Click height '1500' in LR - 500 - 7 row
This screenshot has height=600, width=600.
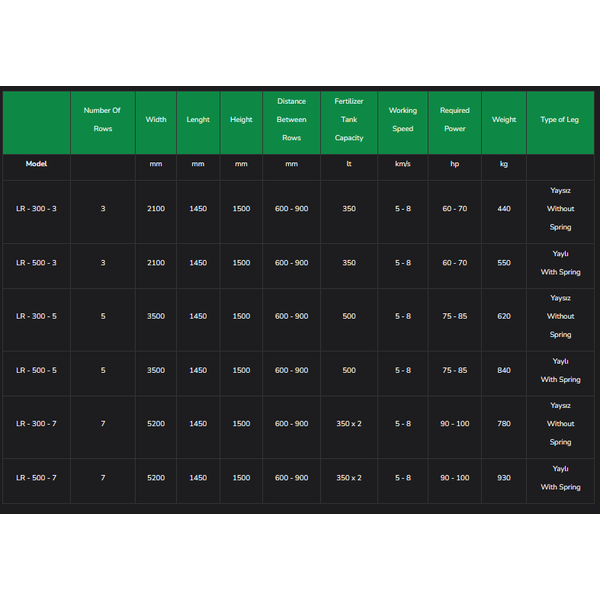(241, 478)
